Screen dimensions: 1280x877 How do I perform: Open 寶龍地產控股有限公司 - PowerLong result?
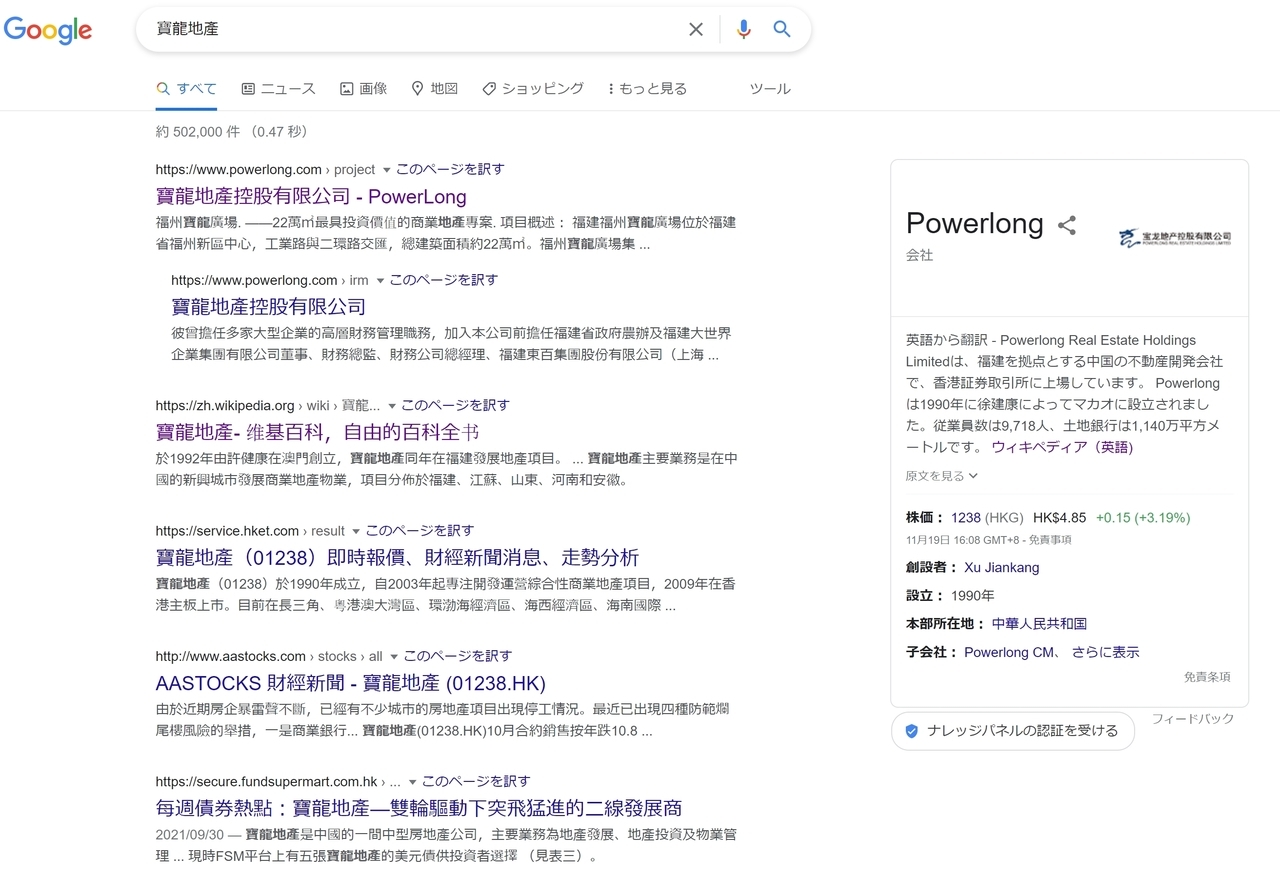tap(311, 196)
